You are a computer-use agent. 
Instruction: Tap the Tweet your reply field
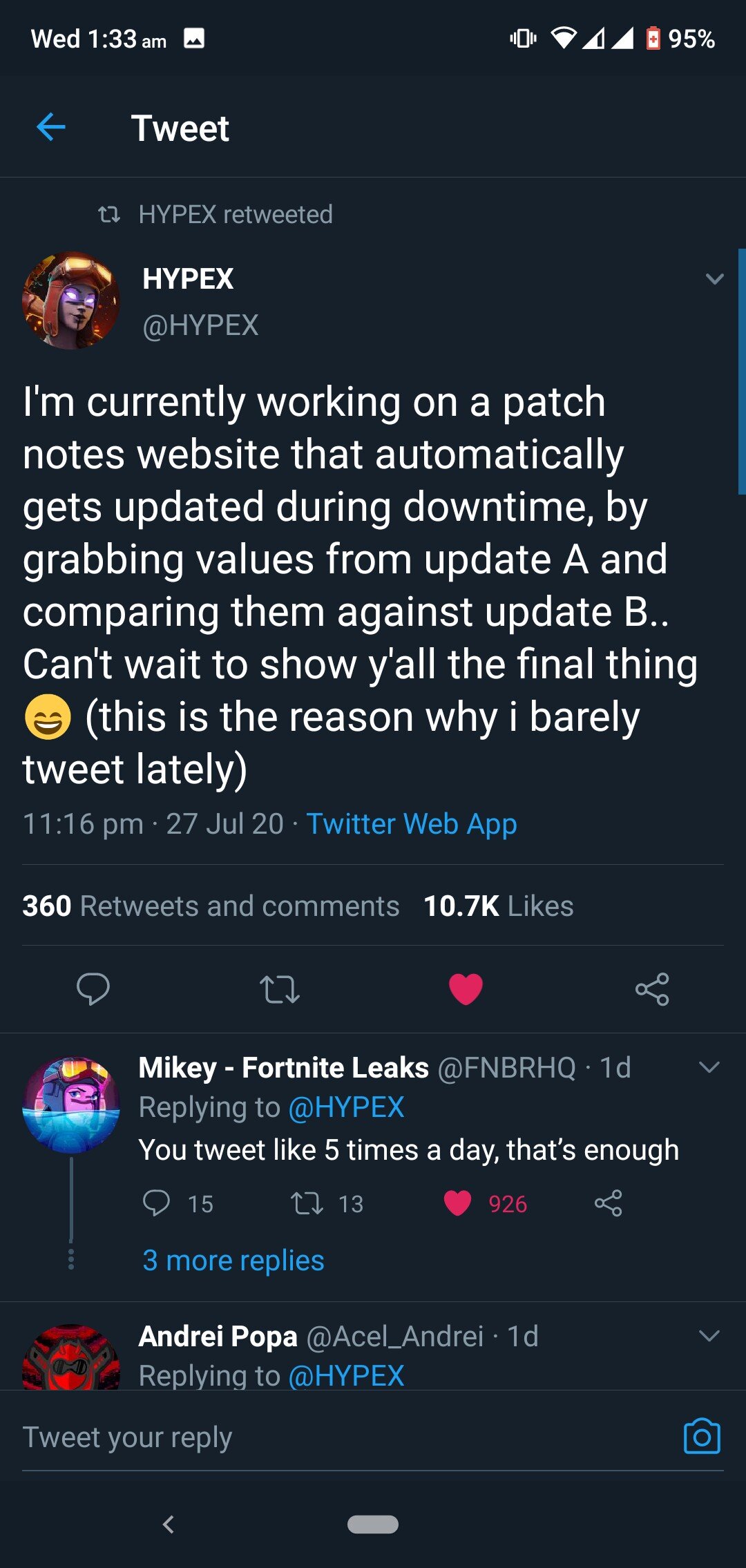[x=276, y=1437]
